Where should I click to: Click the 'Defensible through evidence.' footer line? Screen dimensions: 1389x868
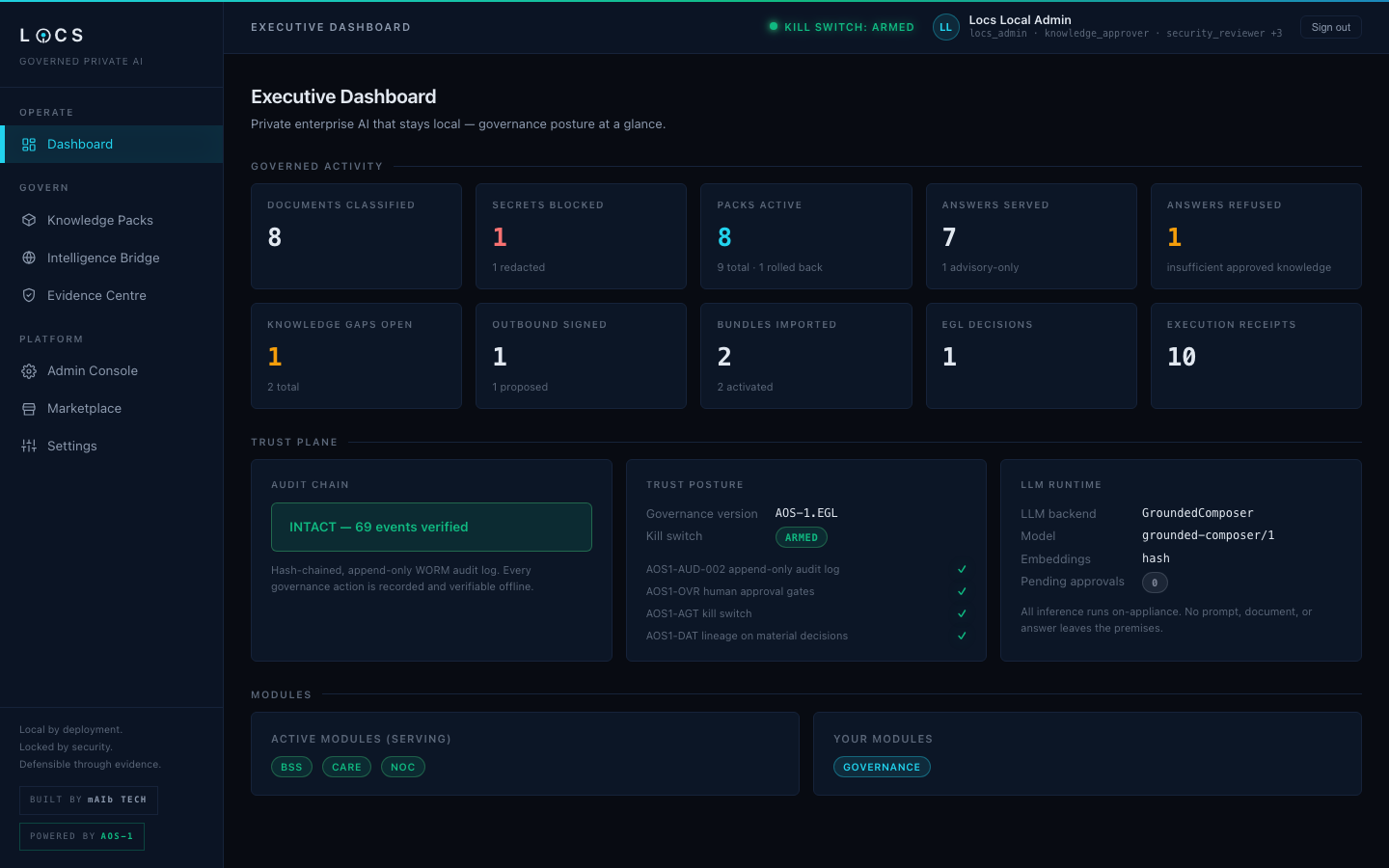click(x=90, y=765)
